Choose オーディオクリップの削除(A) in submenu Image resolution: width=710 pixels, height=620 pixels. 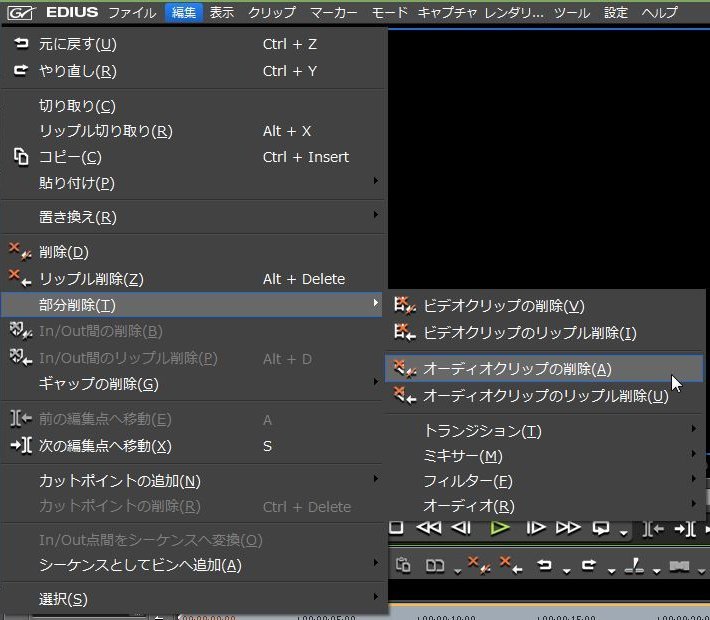tap(544, 369)
